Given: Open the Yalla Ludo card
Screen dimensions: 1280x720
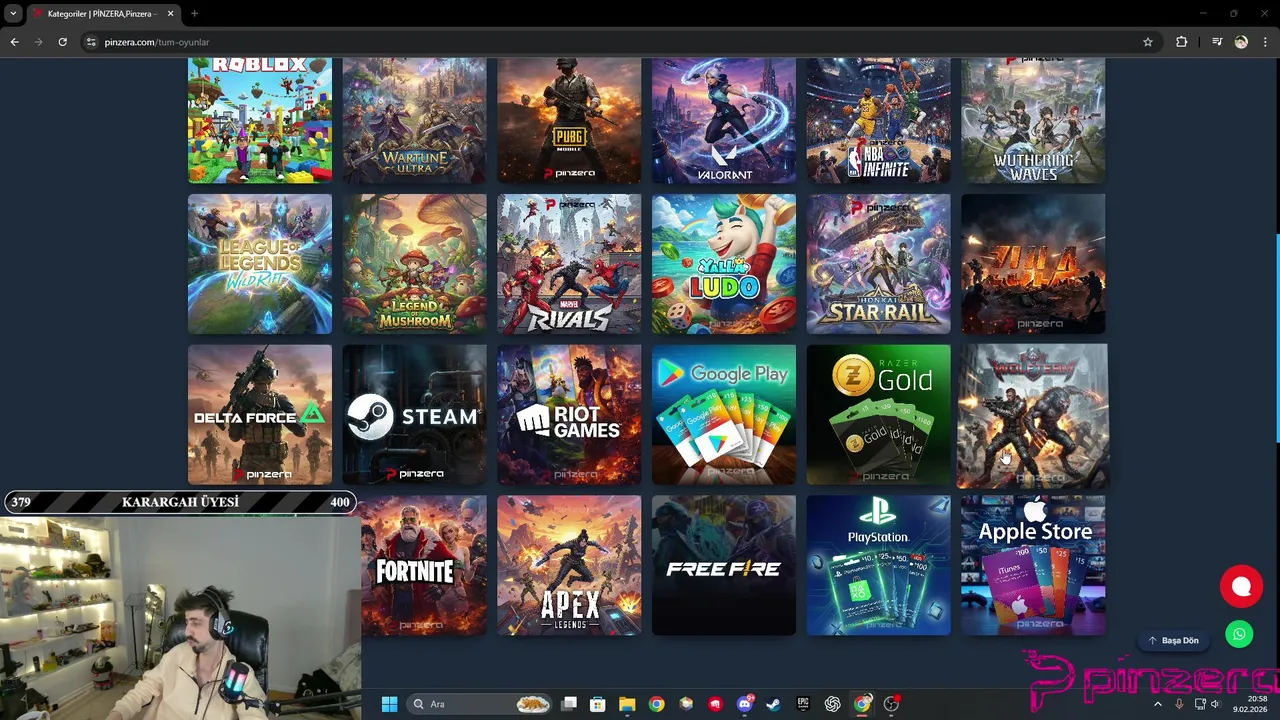Looking at the screenshot, I should coord(724,264).
